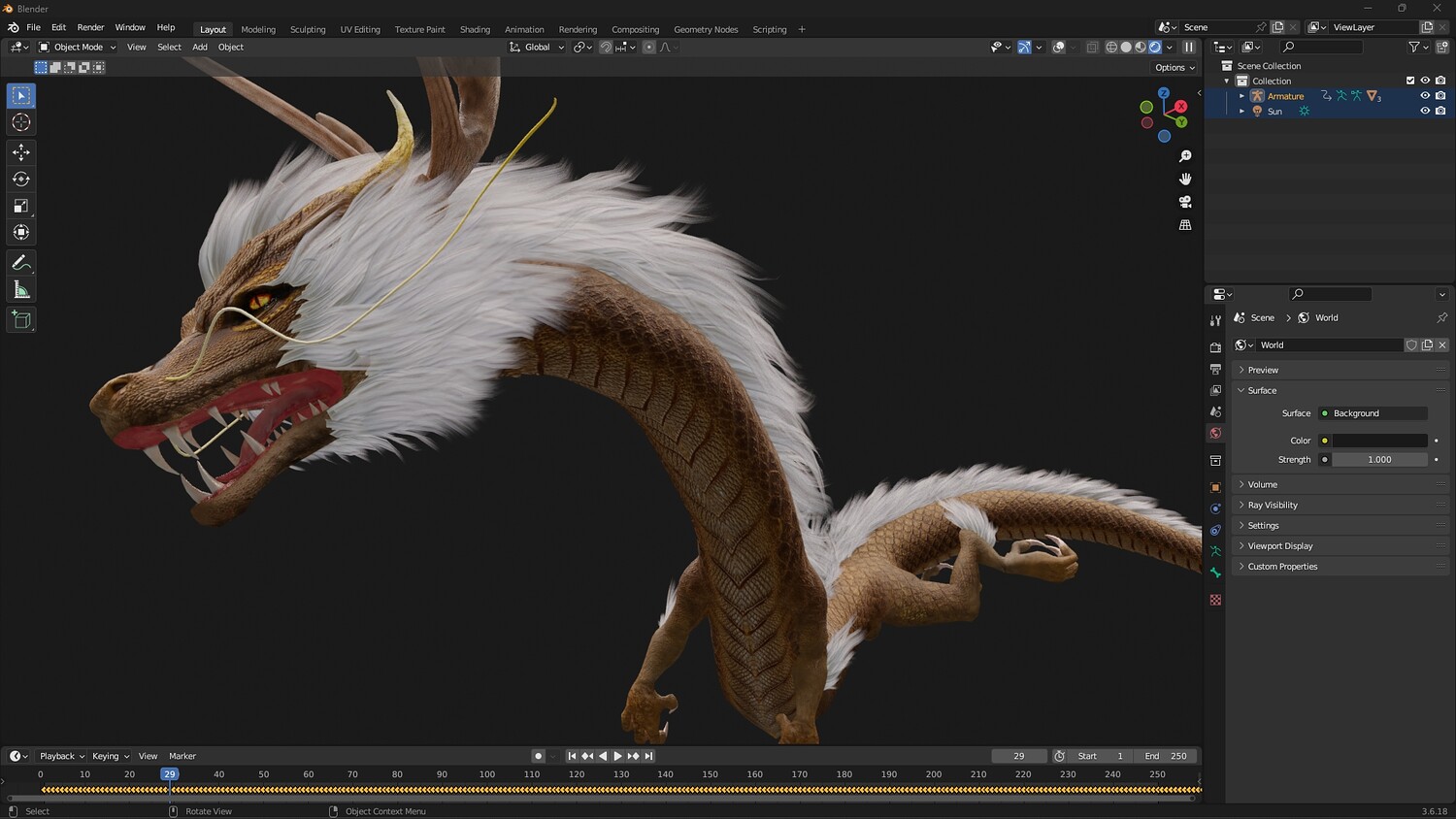Uncheck the Collection exclude checkbox
Screen dimensions: 1456x819
(1410, 81)
